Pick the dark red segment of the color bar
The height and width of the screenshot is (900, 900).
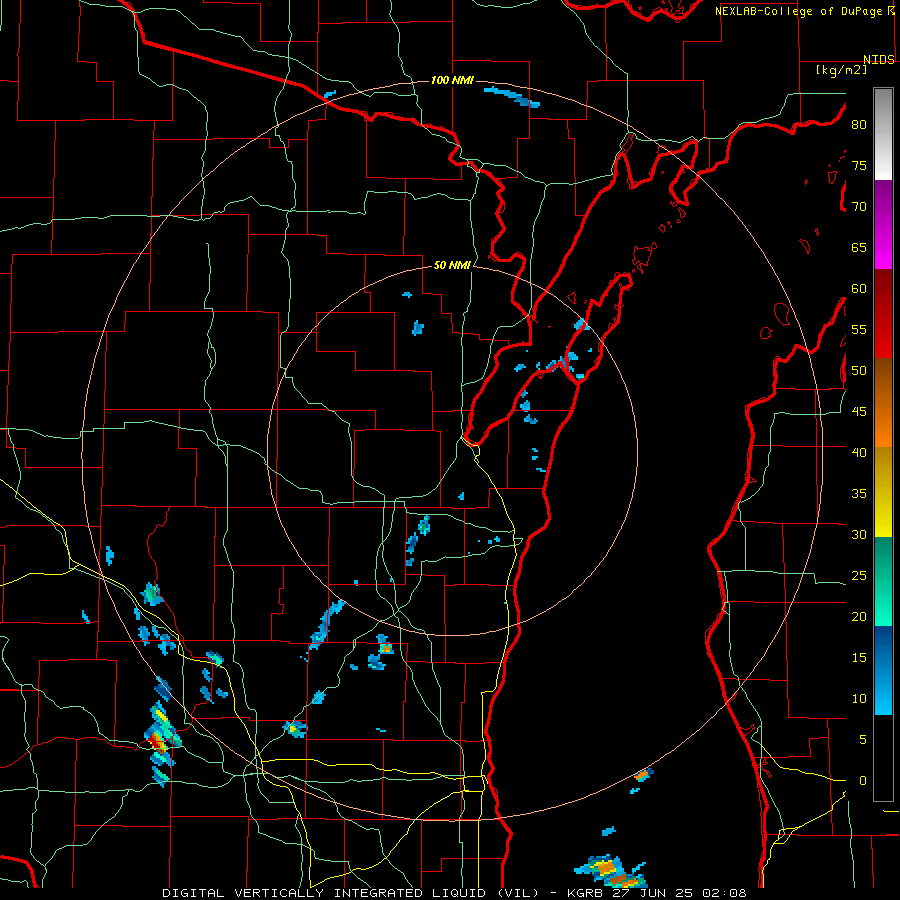coord(883,314)
